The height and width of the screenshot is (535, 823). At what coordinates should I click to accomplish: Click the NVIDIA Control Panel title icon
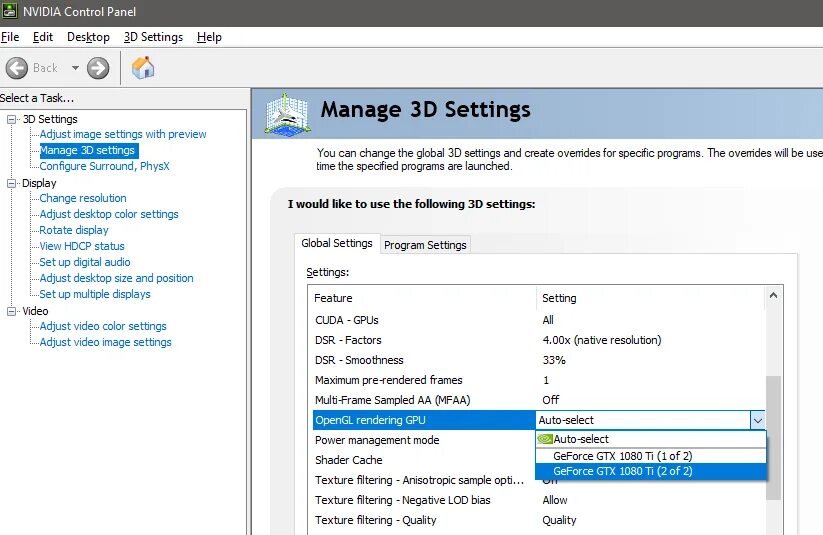pyautogui.click(x=9, y=11)
